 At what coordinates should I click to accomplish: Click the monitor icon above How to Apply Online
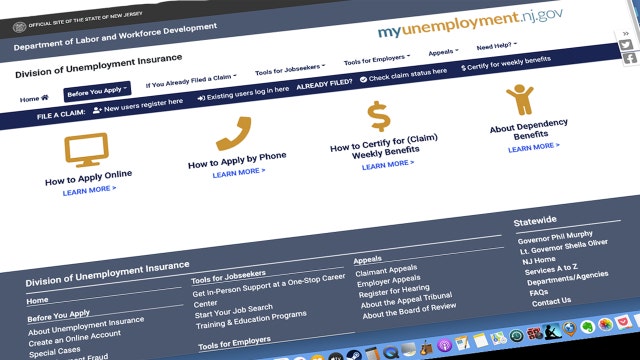[x=87, y=150]
